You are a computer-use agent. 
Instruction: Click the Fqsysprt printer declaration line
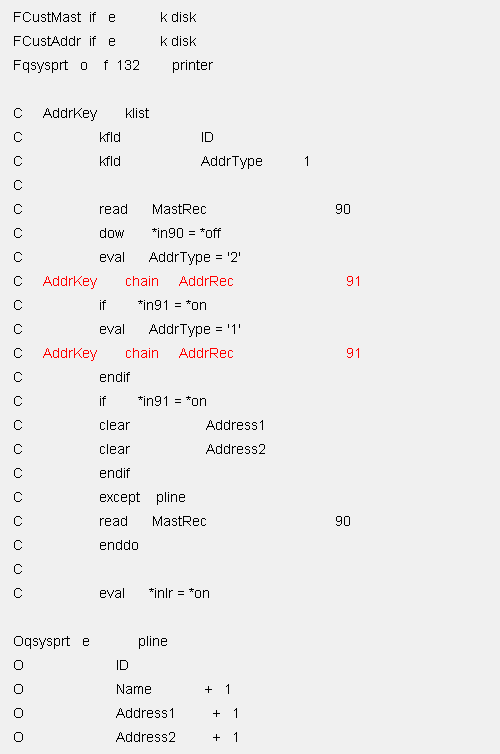point(112,65)
